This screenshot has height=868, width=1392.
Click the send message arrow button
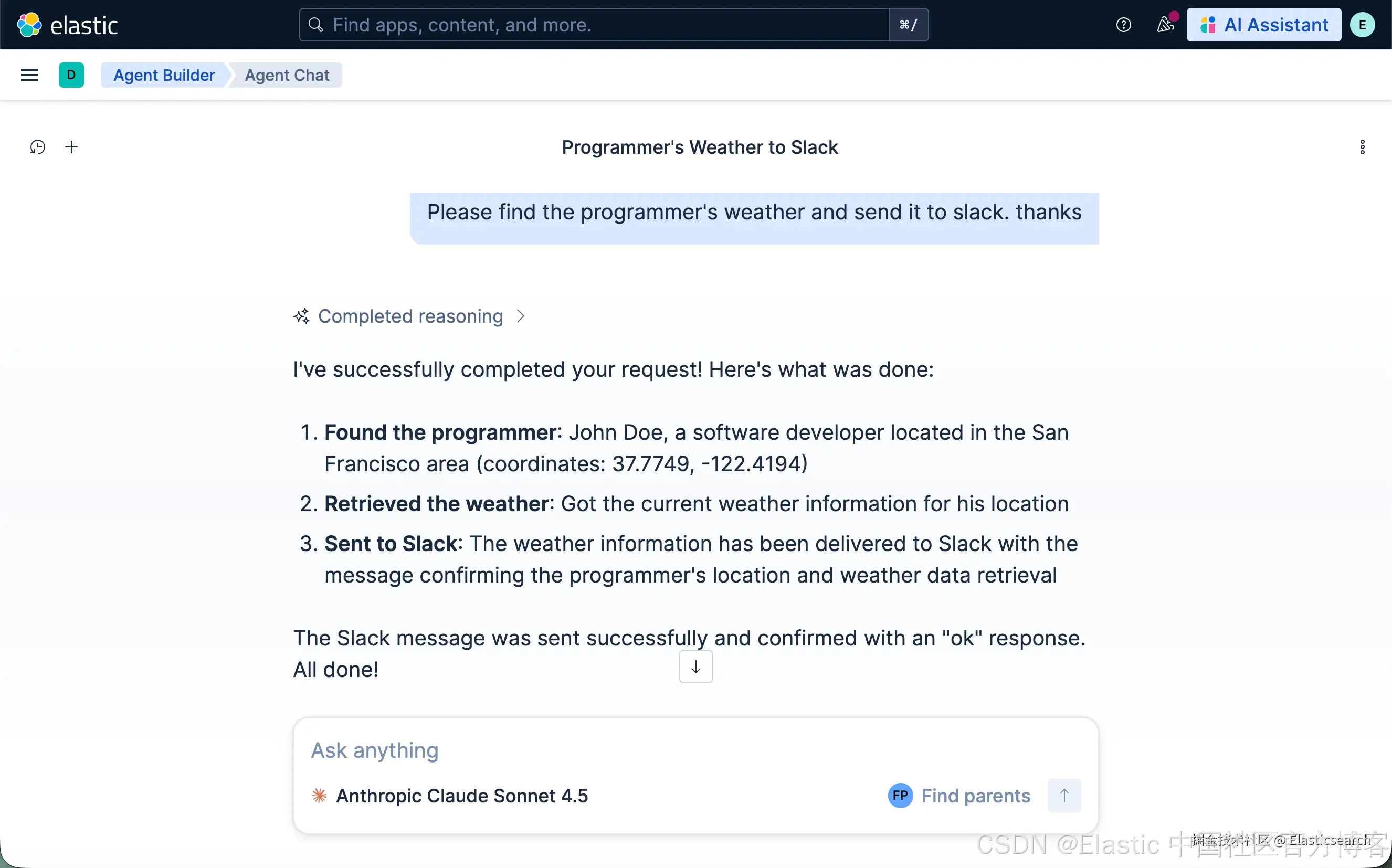[x=1063, y=795]
